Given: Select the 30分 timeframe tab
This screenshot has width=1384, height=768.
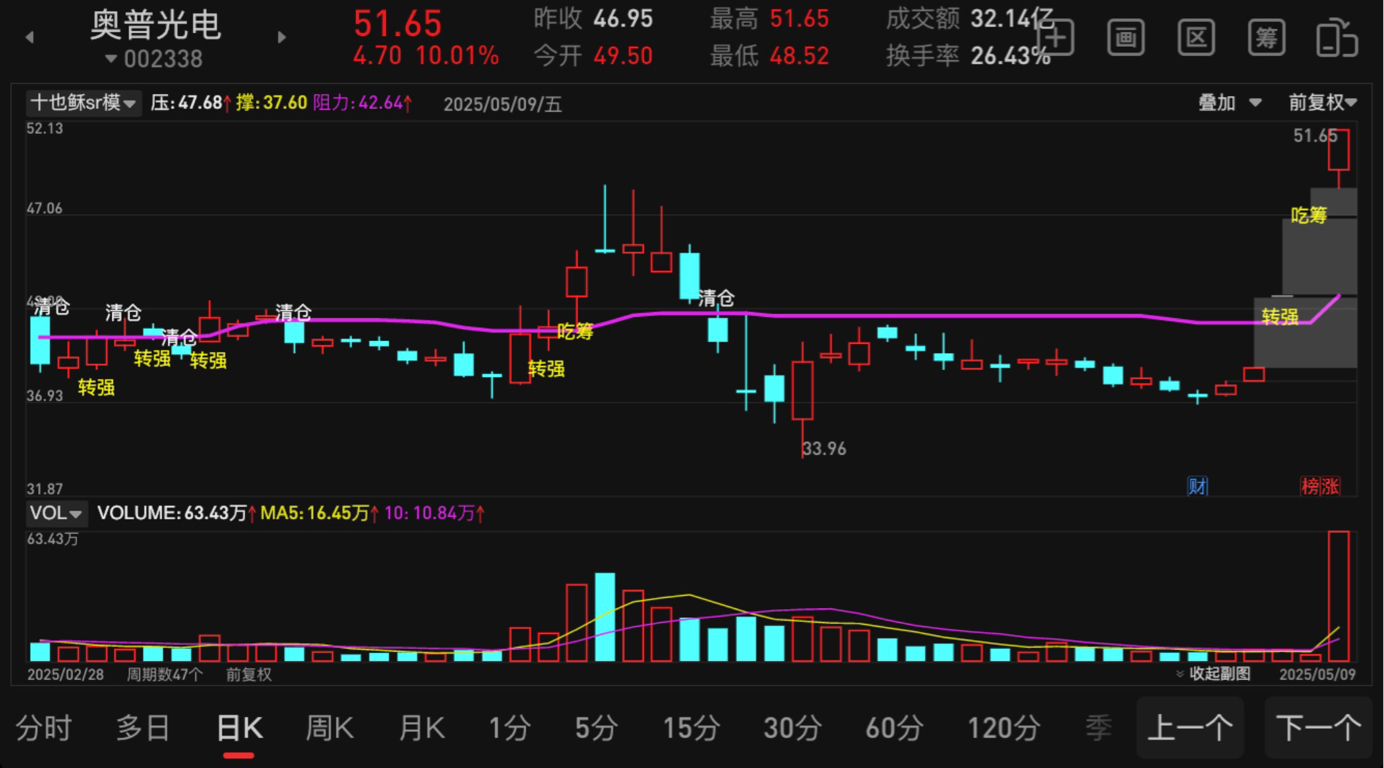Looking at the screenshot, I should click(792, 728).
